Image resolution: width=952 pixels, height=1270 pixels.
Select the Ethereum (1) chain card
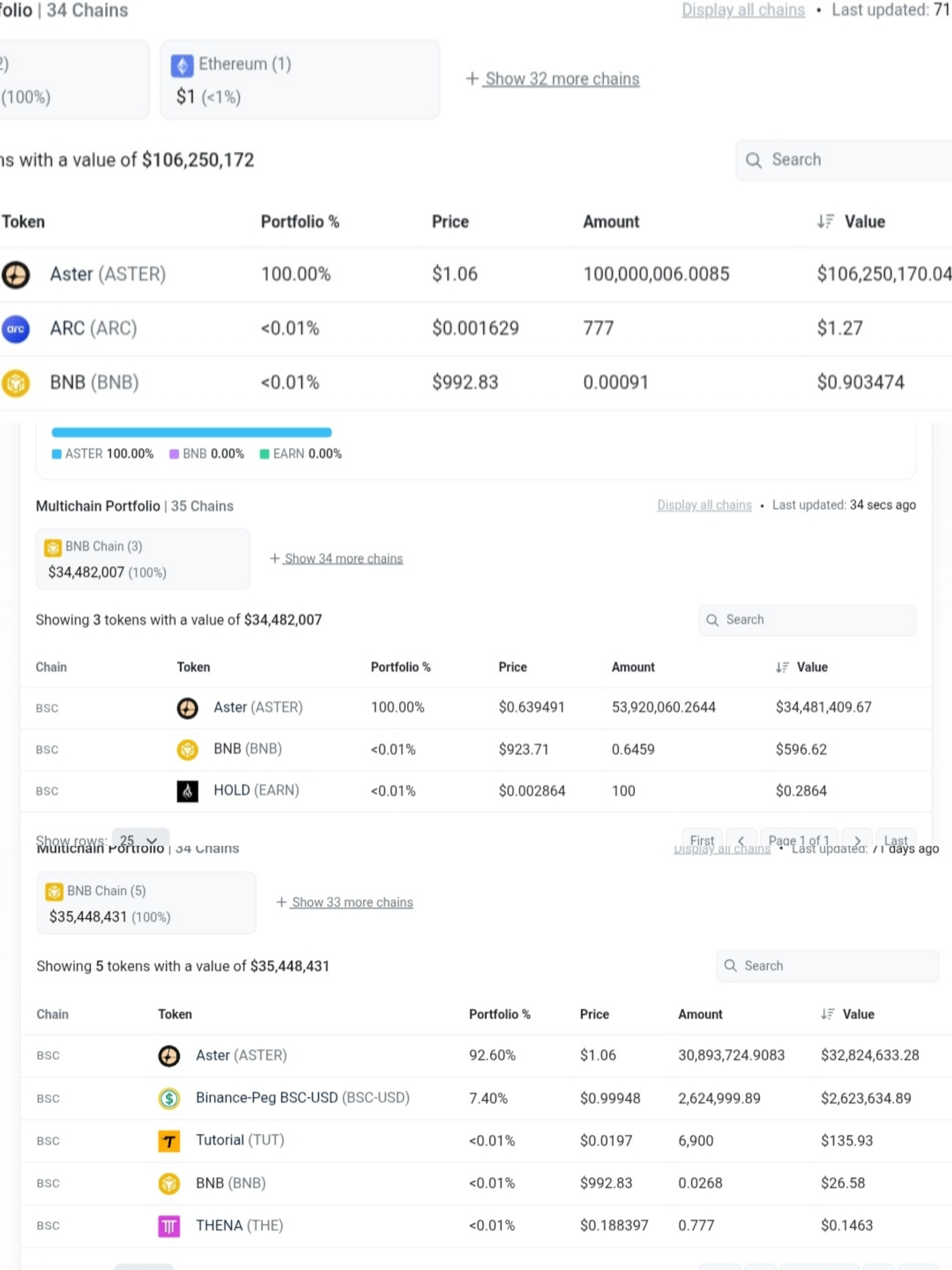pyautogui.click(x=300, y=79)
